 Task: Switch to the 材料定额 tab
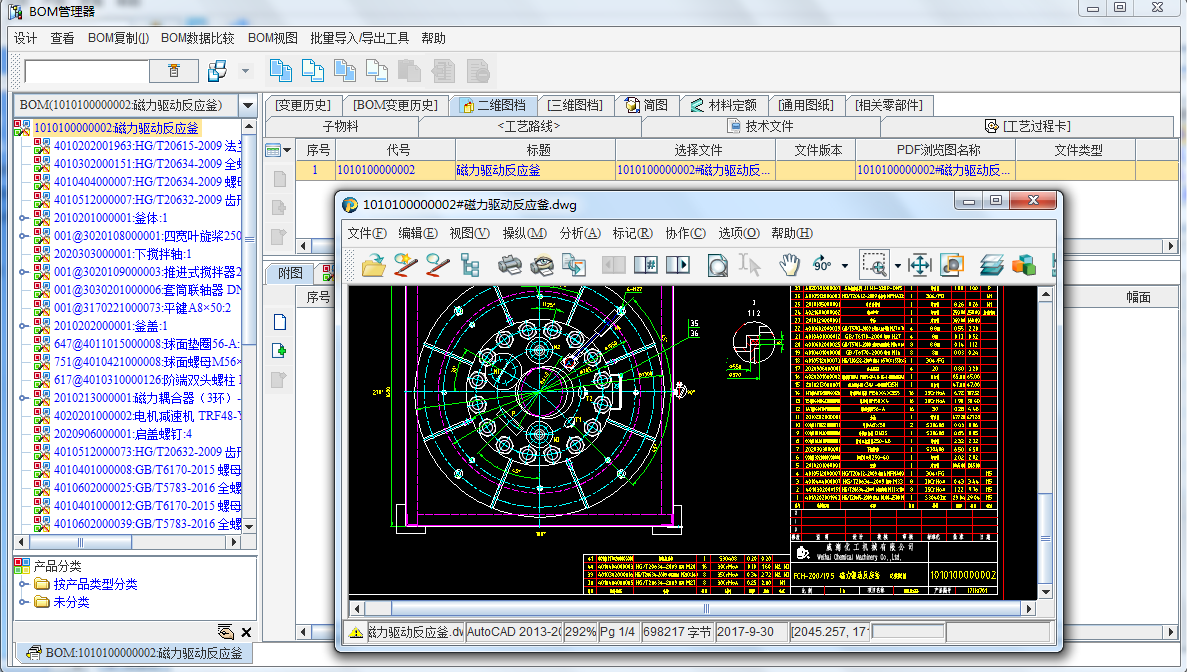tap(723, 105)
